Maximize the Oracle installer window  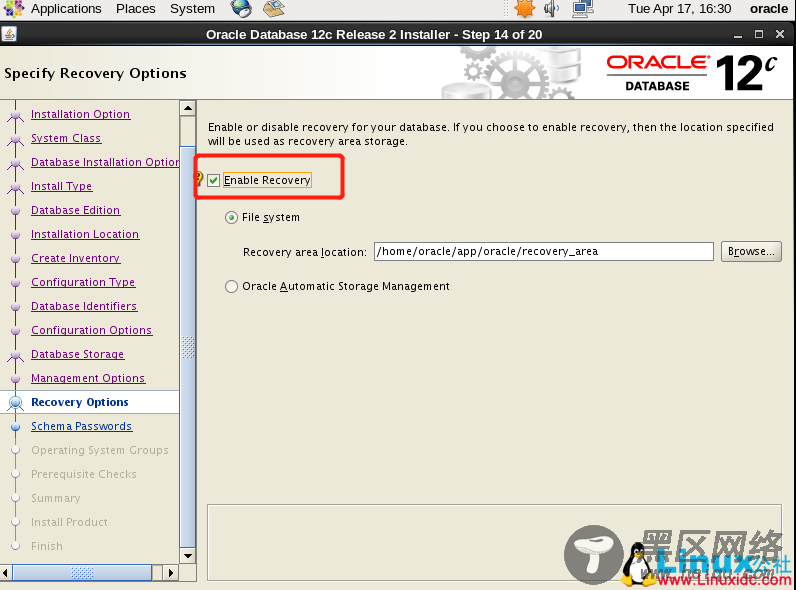pos(759,34)
